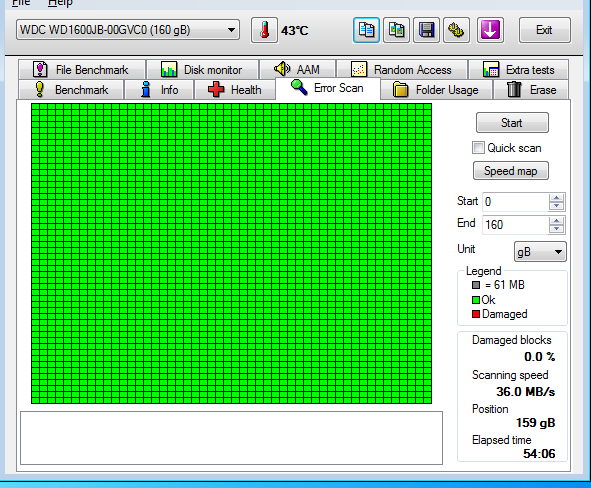
Task: Increase the End value with up arrow
Action: 557,220
